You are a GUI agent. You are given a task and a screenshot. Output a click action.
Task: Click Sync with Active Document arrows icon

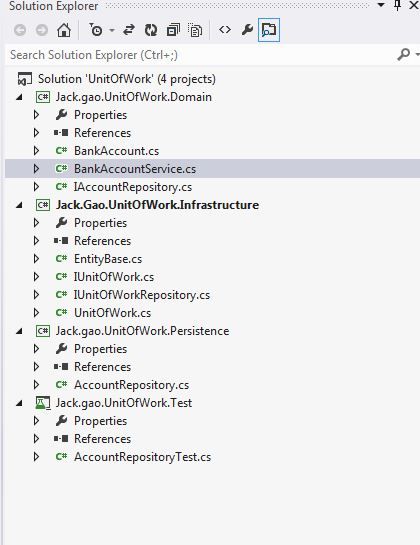(x=129, y=30)
